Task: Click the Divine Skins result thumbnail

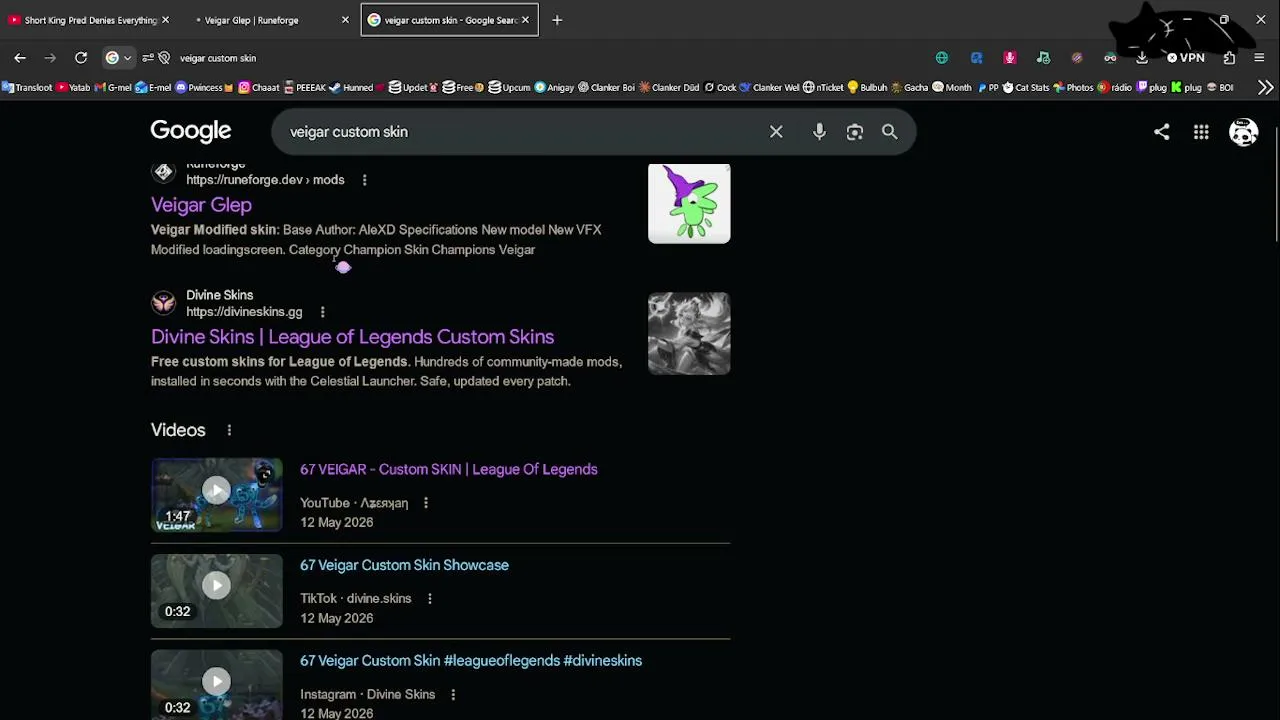Action: coord(689,334)
